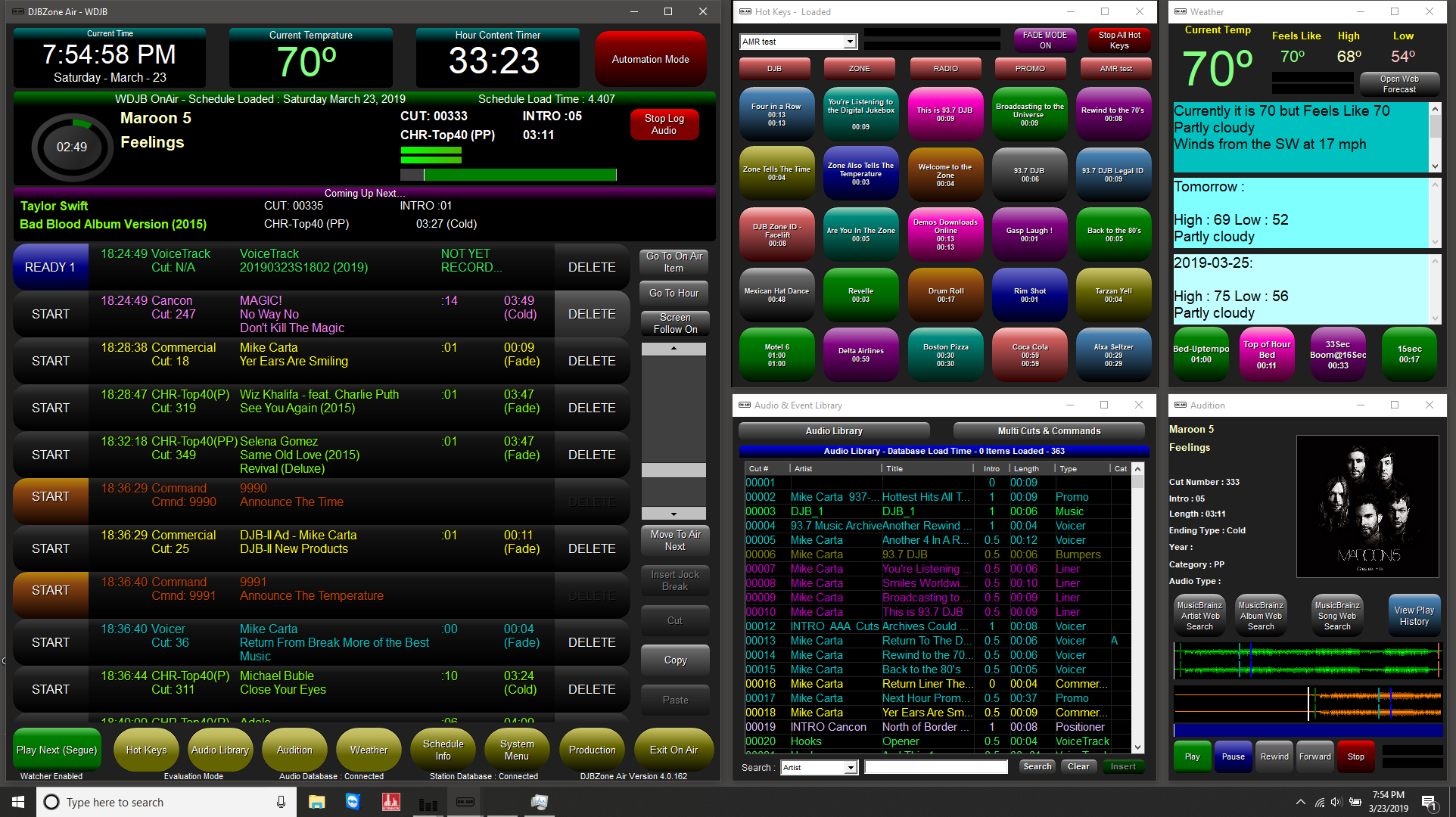The height and width of the screenshot is (817, 1456).
Task: Click the Play button in Audition panel
Action: 1192,756
